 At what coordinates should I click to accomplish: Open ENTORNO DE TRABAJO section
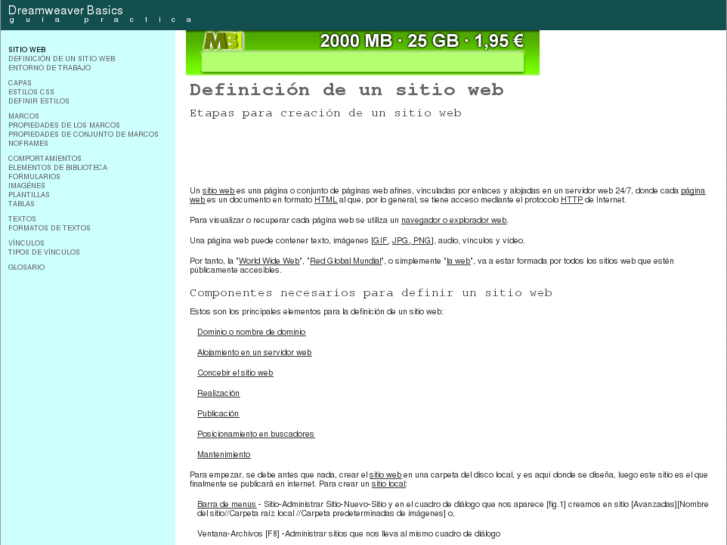50,68
